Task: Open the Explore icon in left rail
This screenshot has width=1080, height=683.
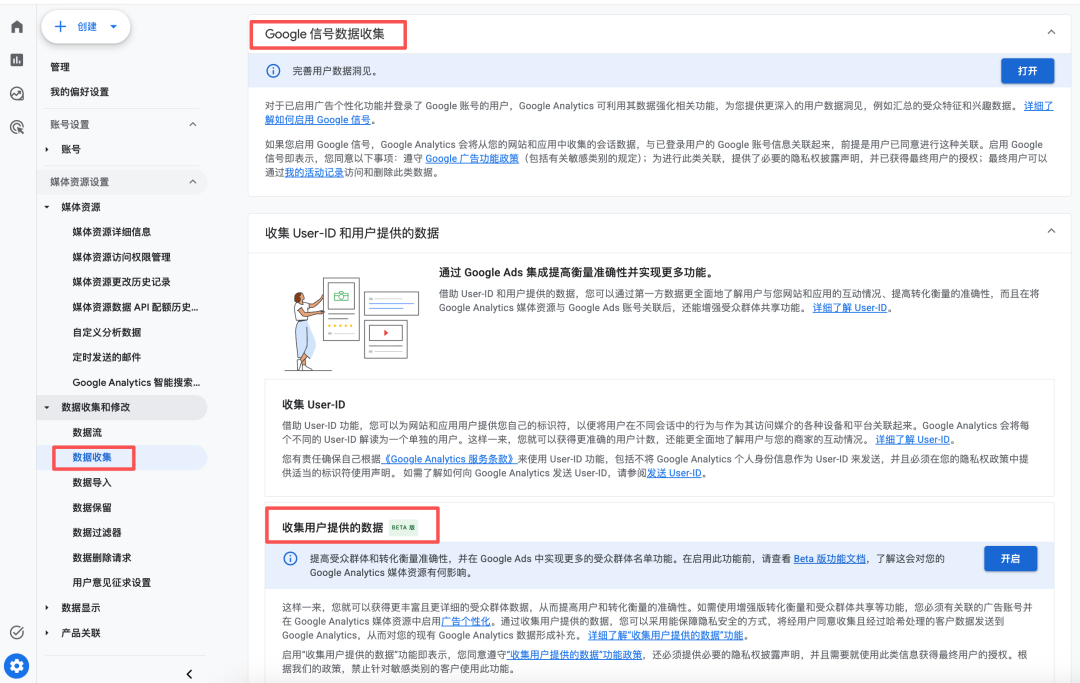Action: 17,94
